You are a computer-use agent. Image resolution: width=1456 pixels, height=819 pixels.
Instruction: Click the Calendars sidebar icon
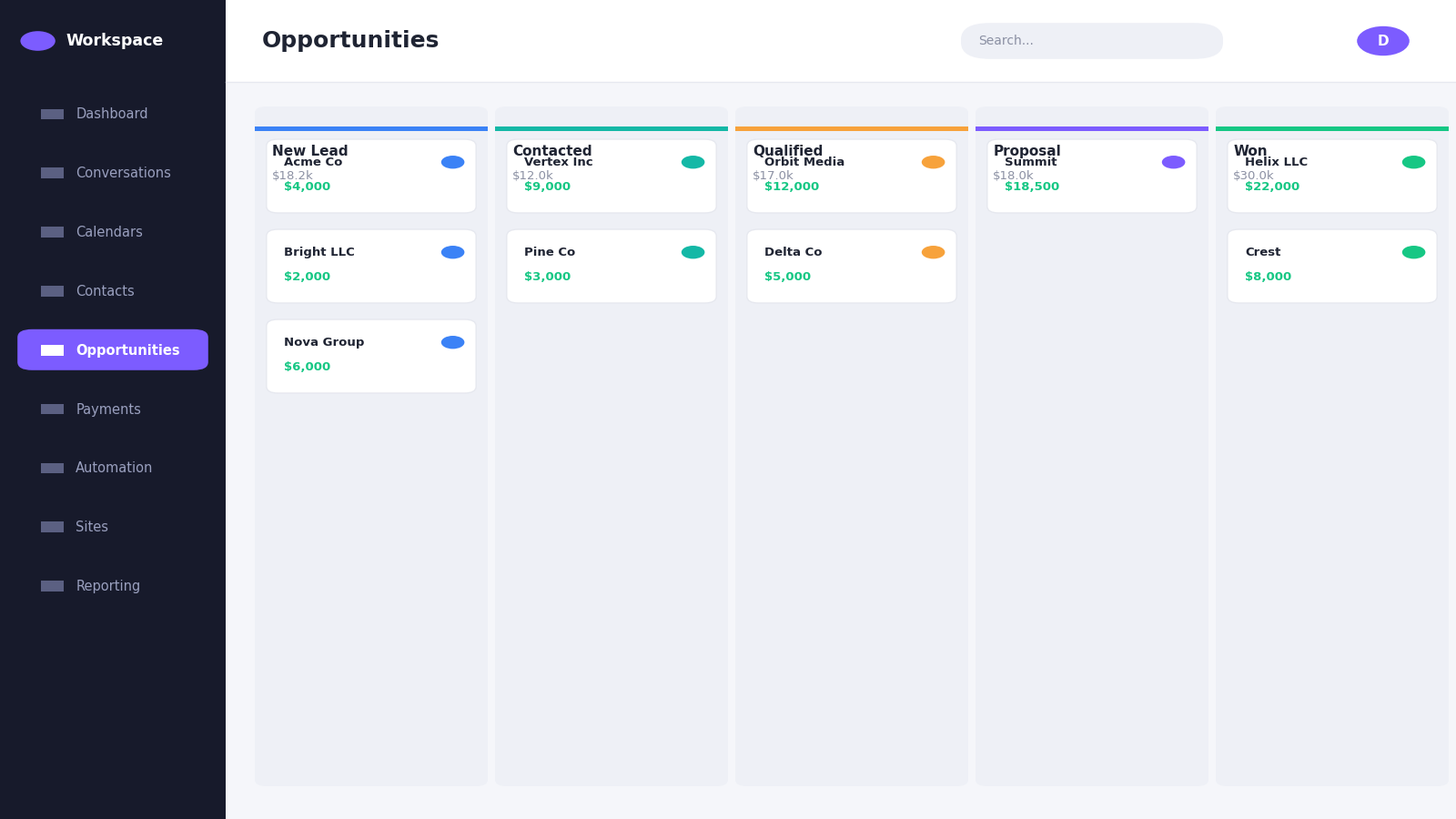point(52,232)
